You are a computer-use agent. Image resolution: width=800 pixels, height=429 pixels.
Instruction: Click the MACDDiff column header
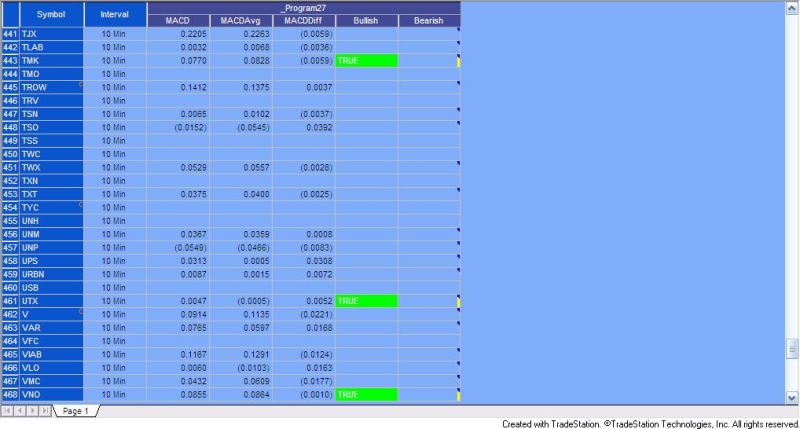[304, 21]
